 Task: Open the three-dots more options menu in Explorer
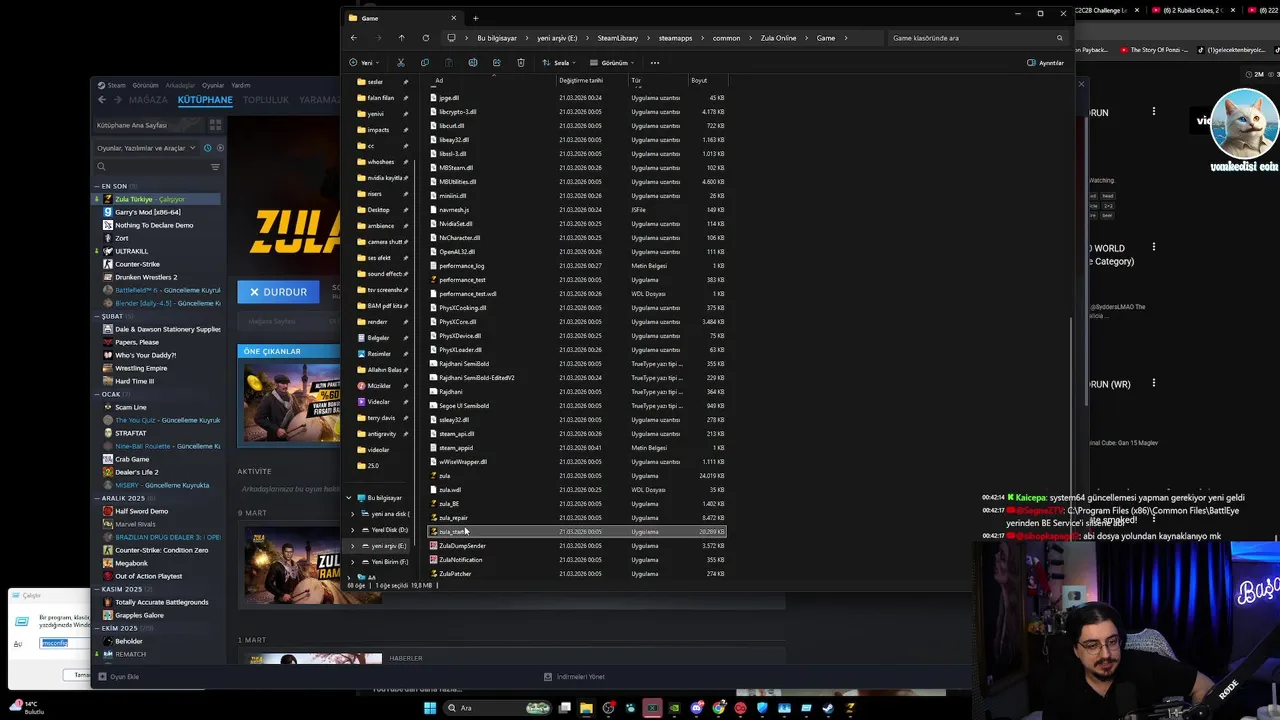(x=655, y=63)
